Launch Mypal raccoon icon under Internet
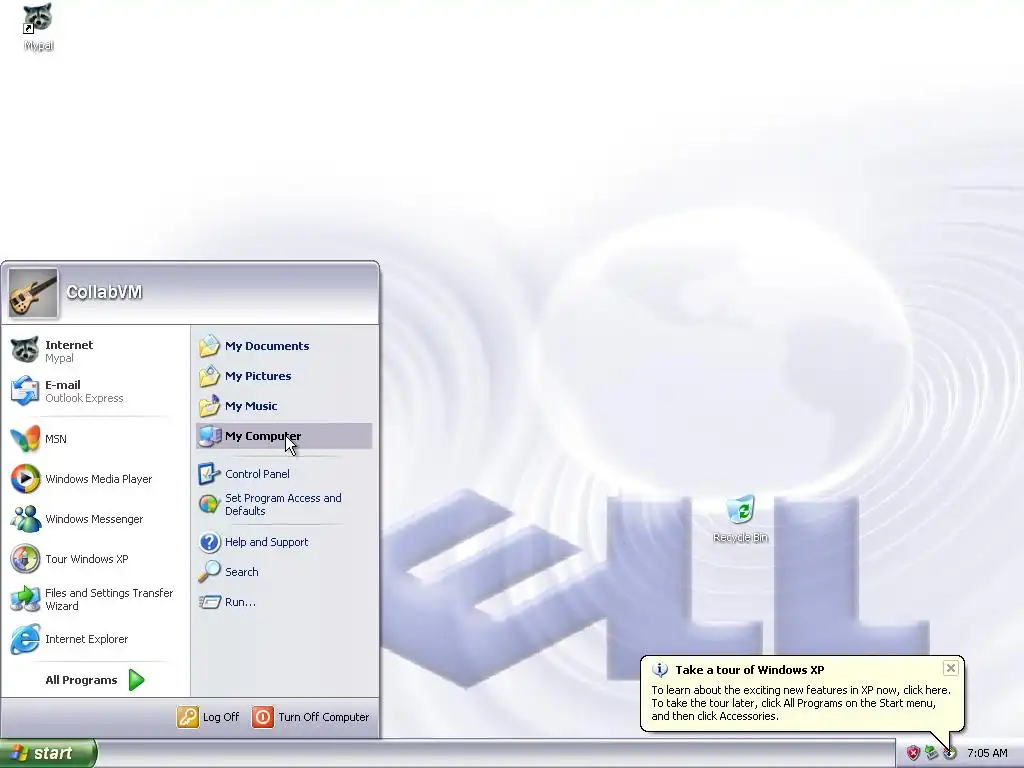 (x=25, y=351)
